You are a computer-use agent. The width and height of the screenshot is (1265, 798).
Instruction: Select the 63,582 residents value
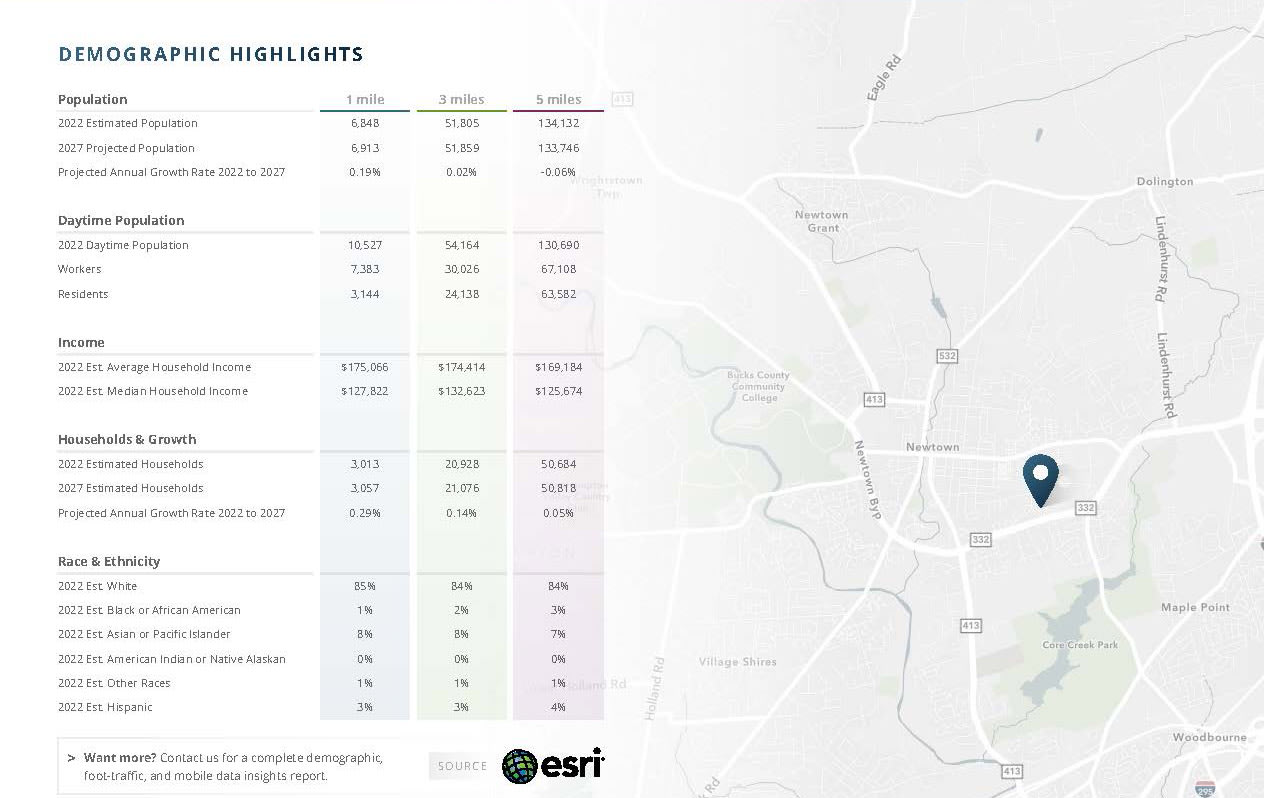558,294
